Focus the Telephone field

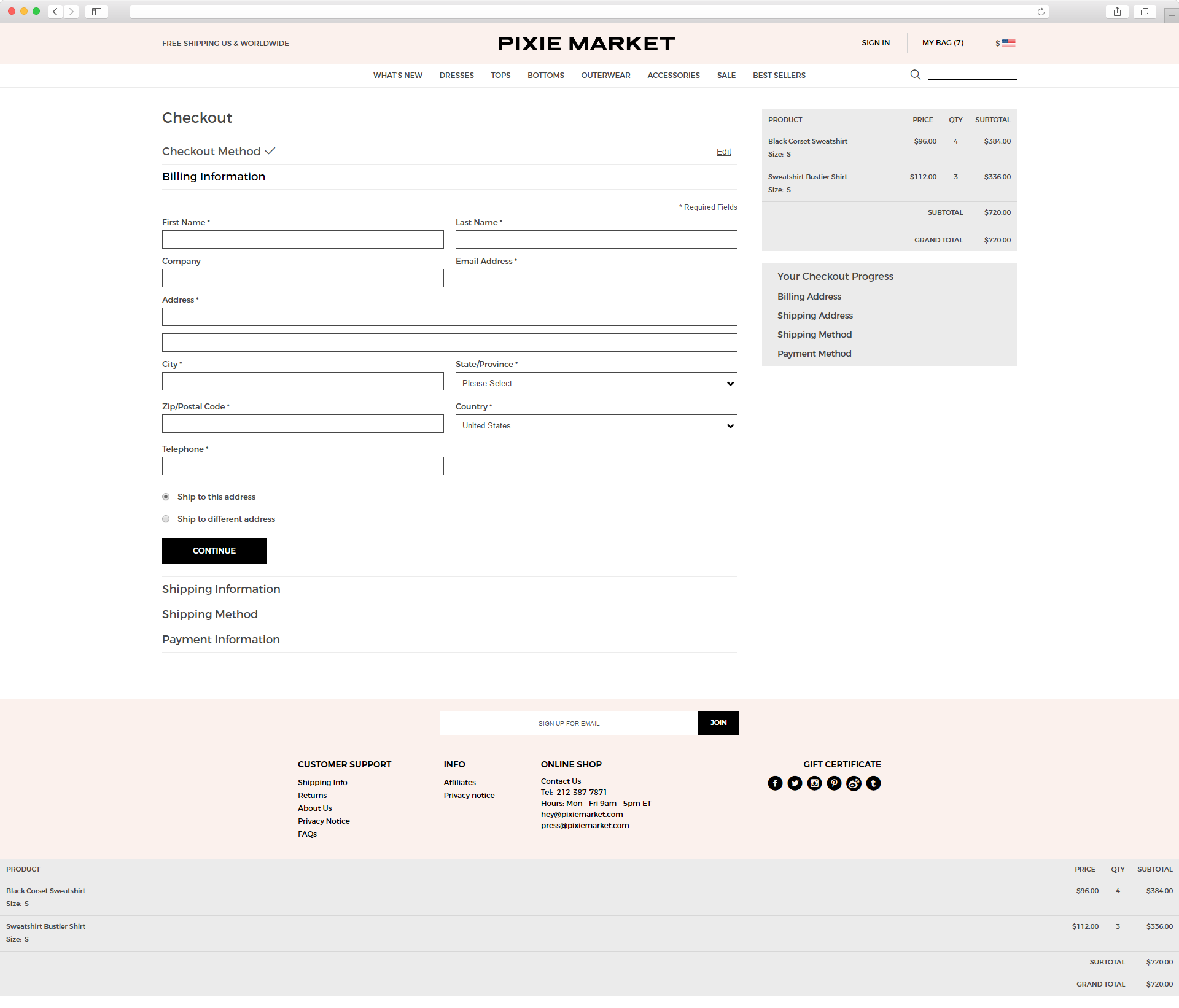[303, 466]
